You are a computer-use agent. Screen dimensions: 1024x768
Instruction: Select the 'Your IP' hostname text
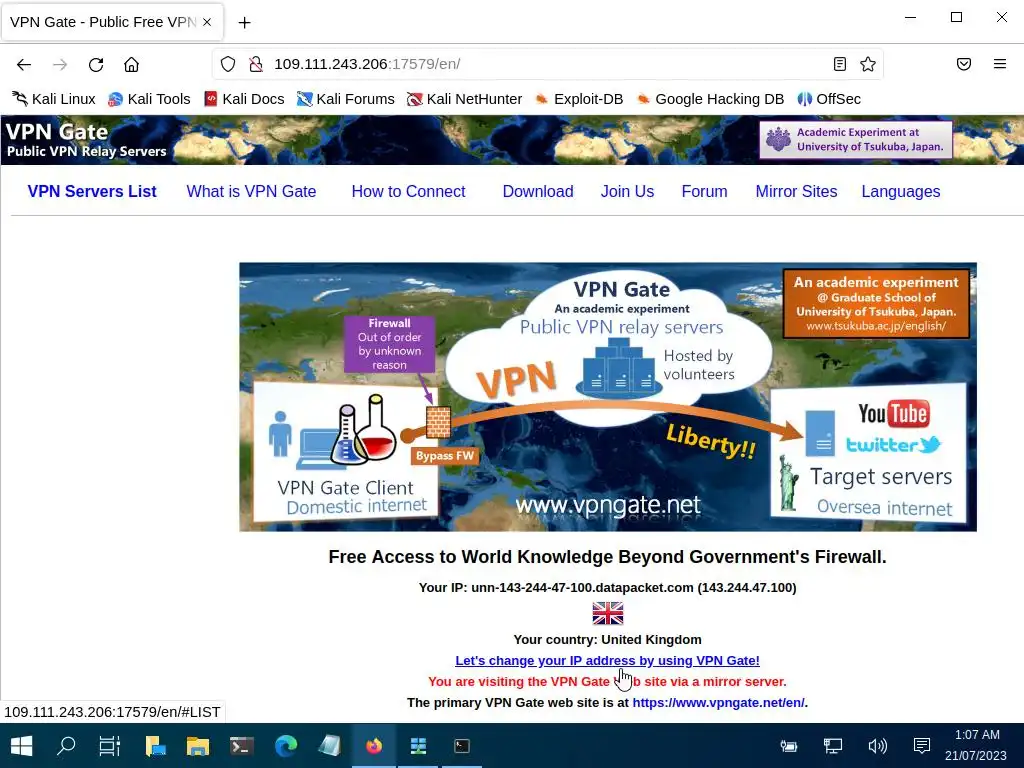coord(583,588)
